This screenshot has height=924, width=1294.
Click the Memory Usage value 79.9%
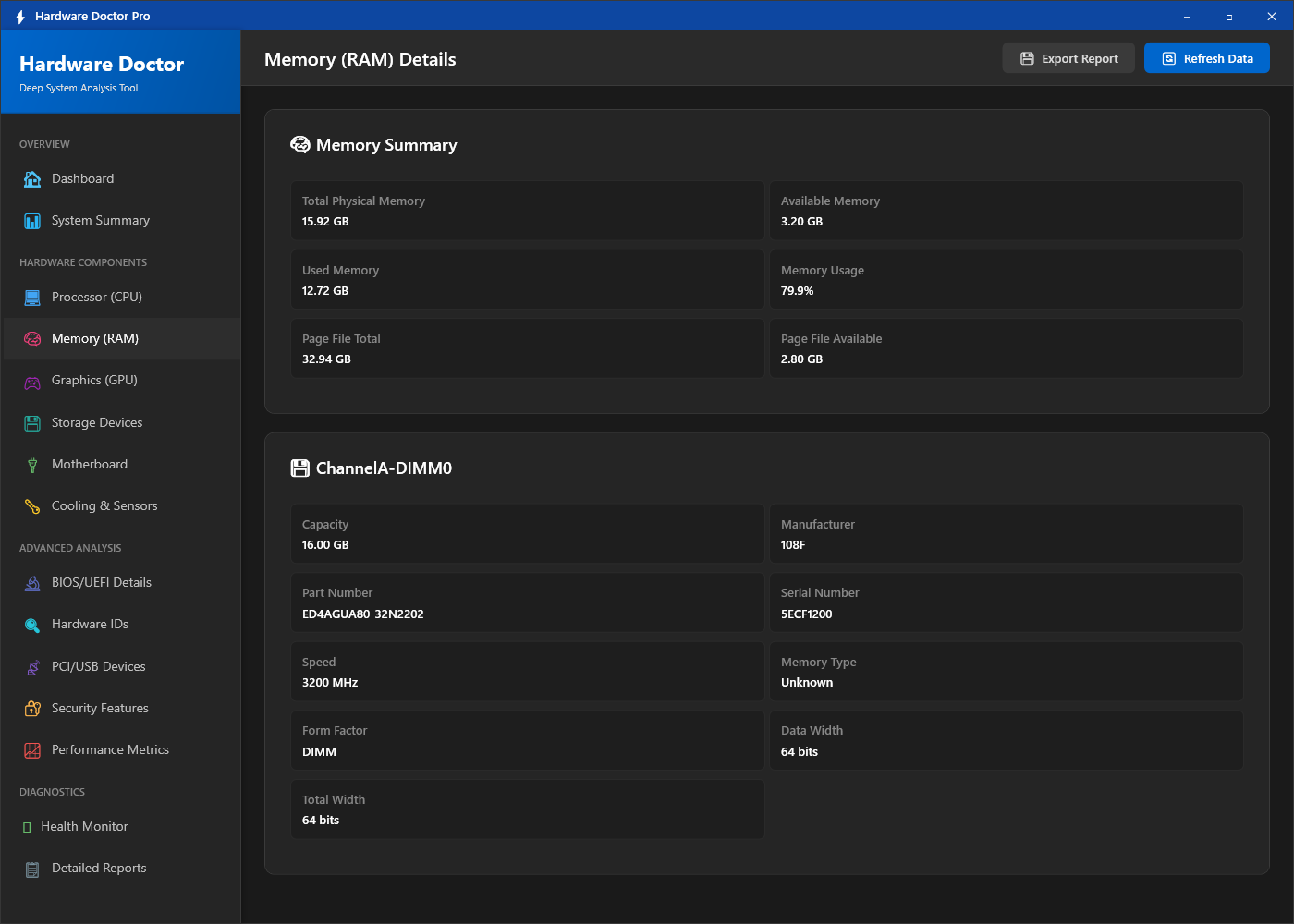click(x=798, y=291)
